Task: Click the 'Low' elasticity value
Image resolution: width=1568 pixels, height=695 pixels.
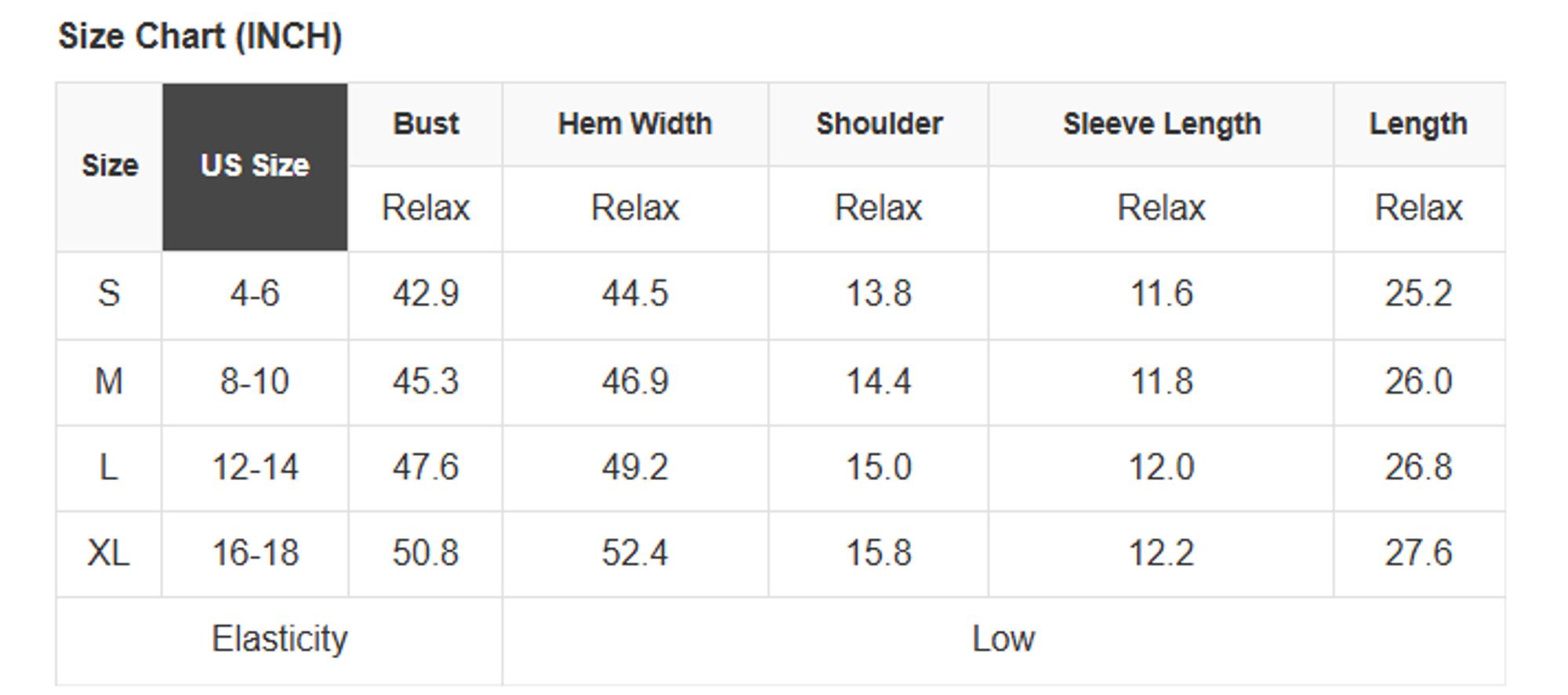Action: (1004, 639)
